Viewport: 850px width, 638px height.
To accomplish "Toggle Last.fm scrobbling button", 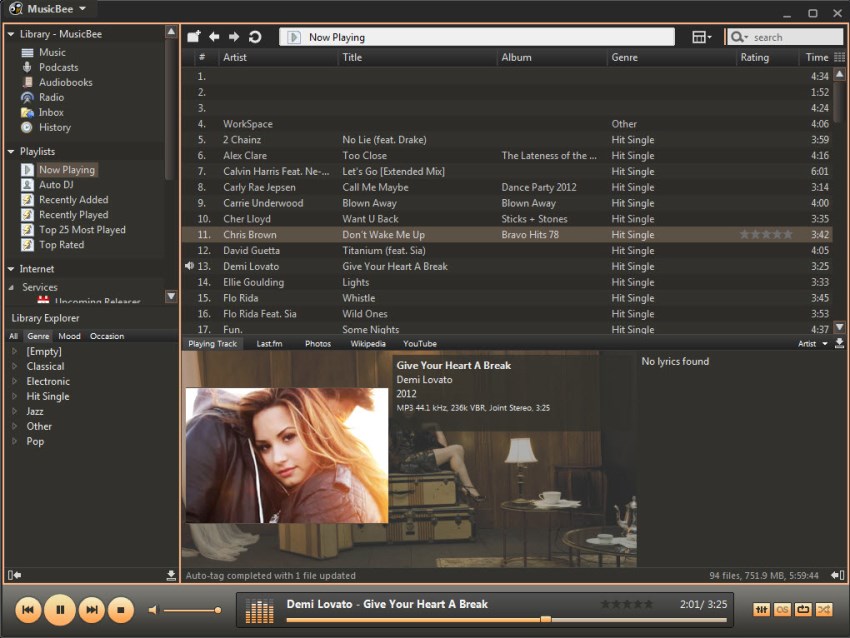I will coord(782,609).
